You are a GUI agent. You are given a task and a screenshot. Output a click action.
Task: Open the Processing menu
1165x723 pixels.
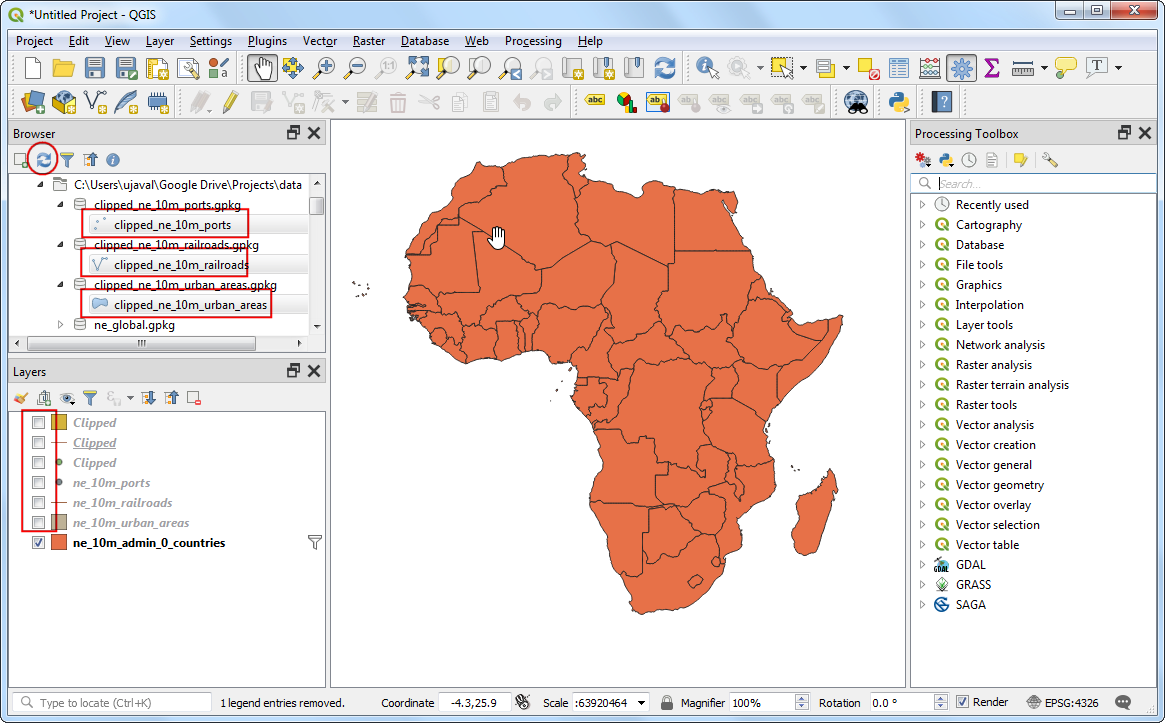pyautogui.click(x=532, y=41)
